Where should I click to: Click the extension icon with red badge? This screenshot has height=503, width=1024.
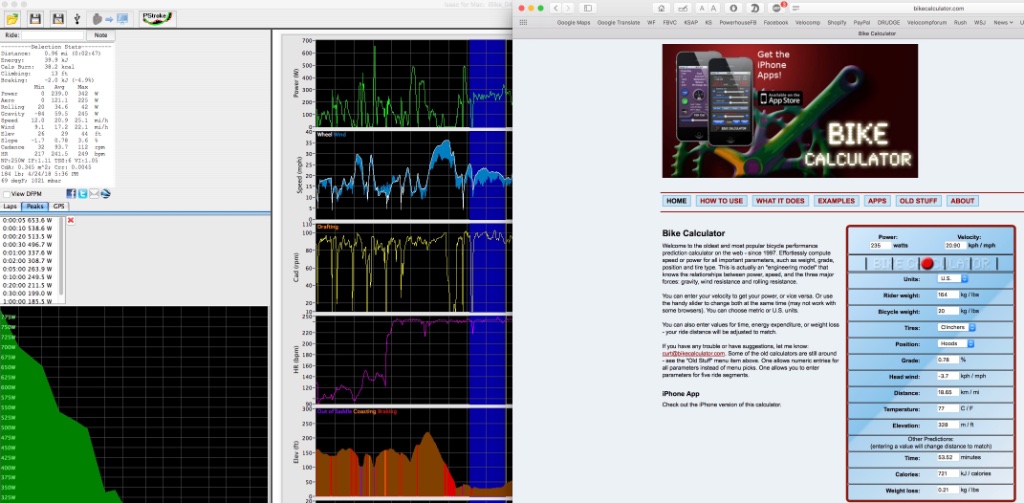click(778, 8)
